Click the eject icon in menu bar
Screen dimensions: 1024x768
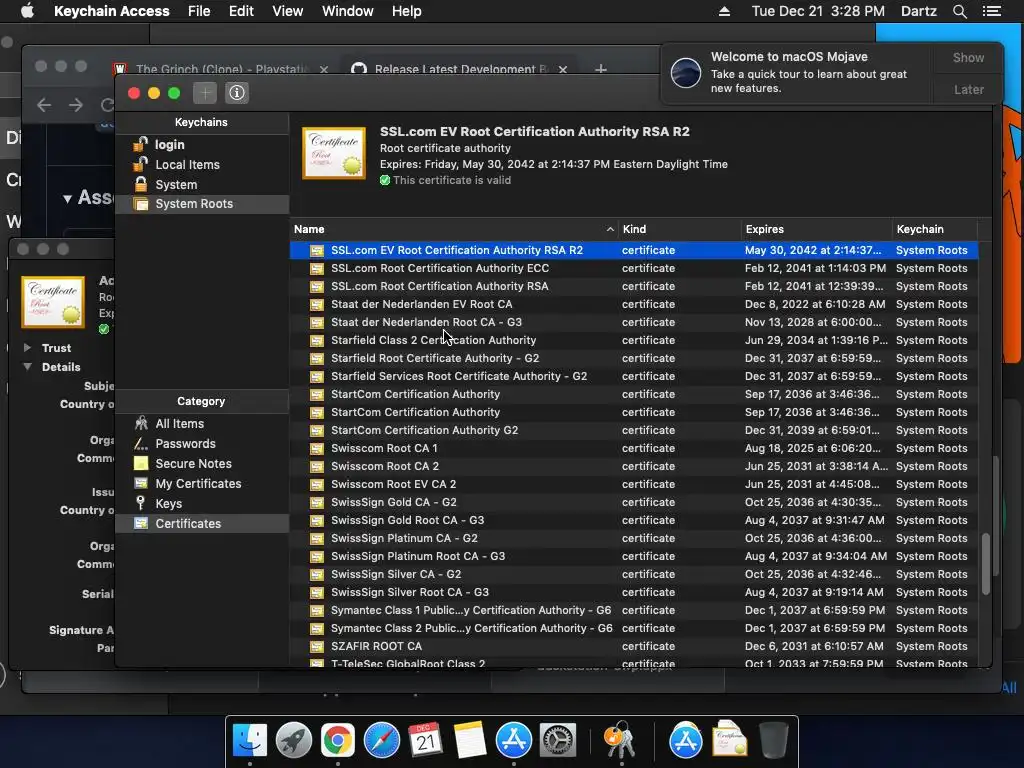(x=724, y=11)
